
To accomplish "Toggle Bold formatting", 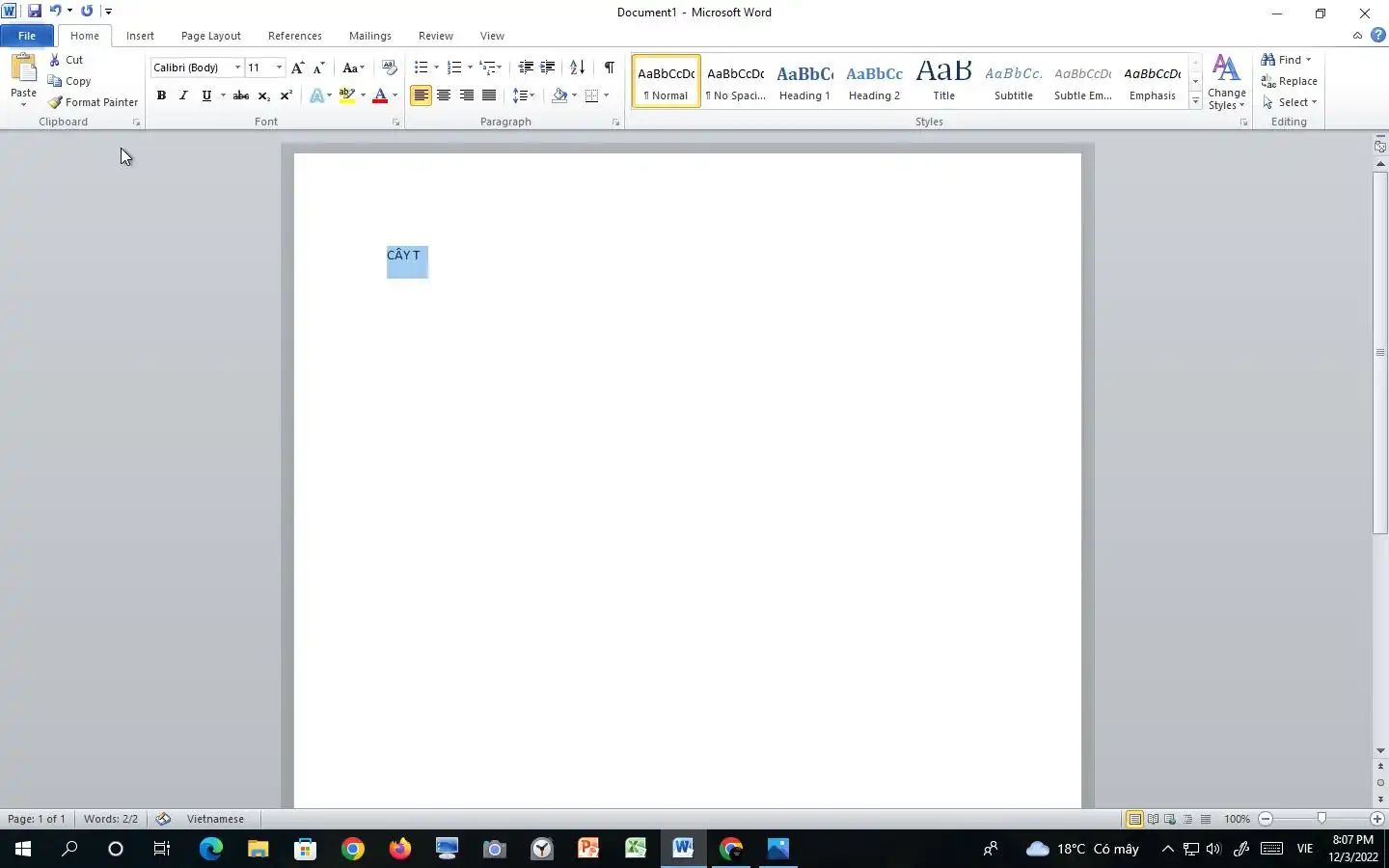I will coord(161,95).
